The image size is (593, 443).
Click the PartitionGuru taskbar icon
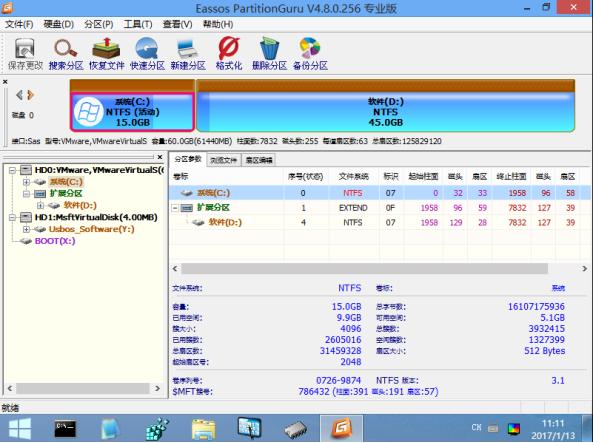pos(342,428)
